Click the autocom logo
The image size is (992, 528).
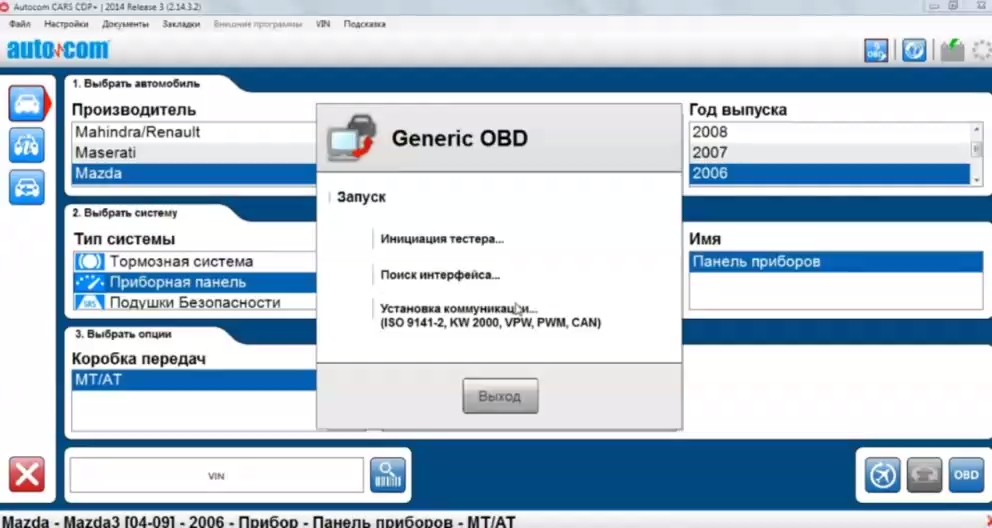point(58,49)
